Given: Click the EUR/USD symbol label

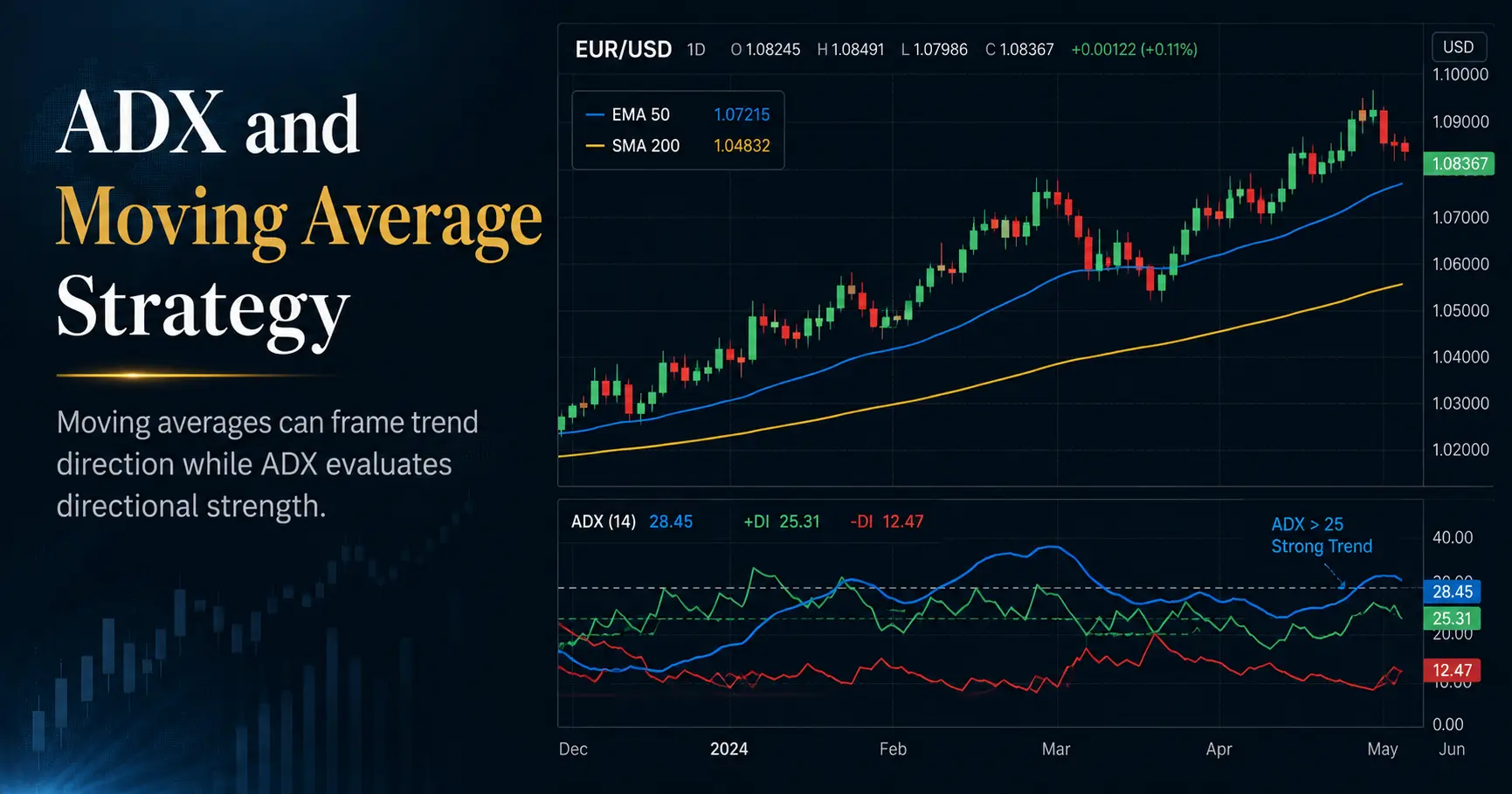Looking at the screenshot, I should pyautogui.click(x=623, y=49).
